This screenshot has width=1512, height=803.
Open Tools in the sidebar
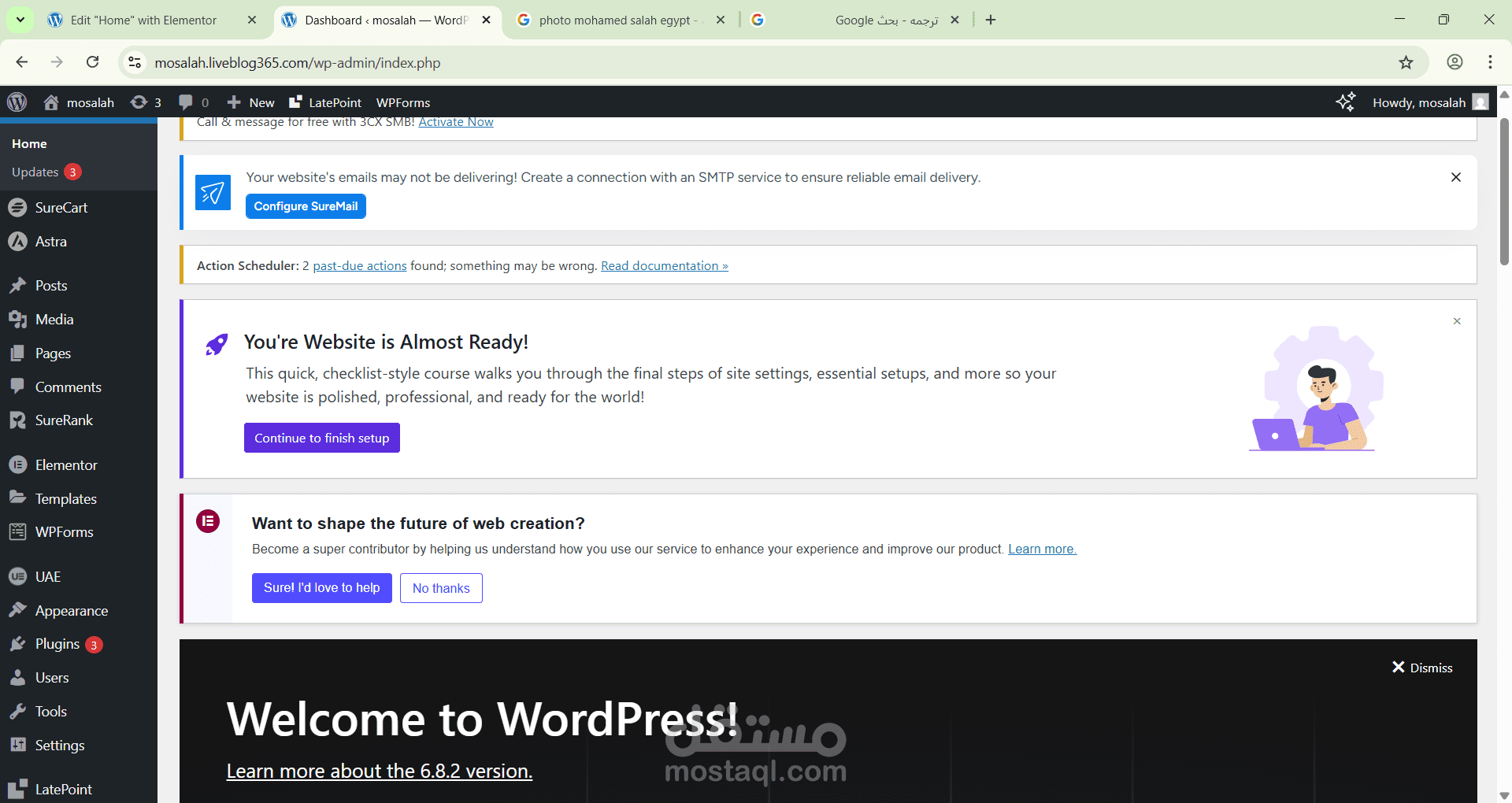pyautogui.click(x=79, y=712)
